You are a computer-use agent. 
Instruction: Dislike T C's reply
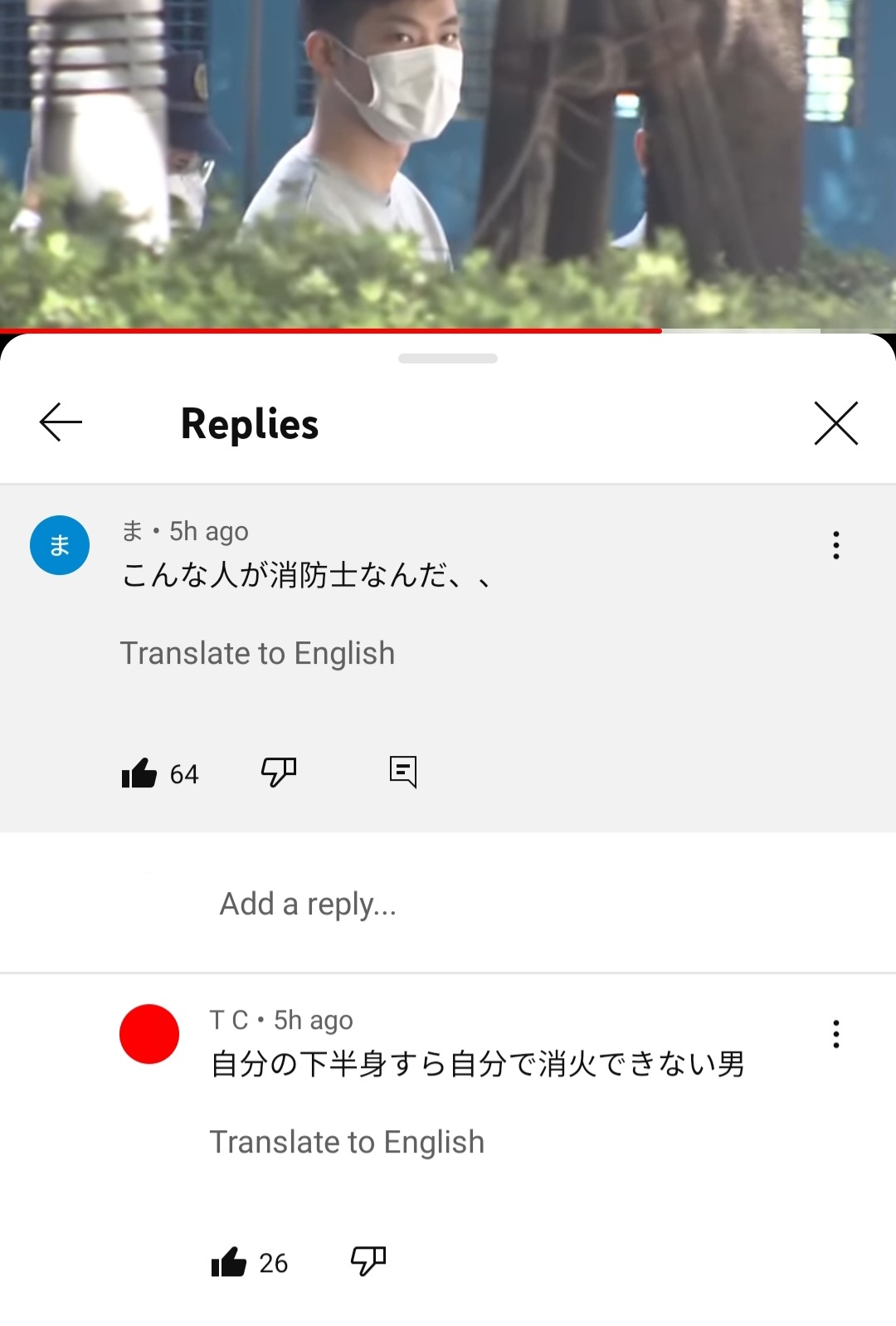368,1261
